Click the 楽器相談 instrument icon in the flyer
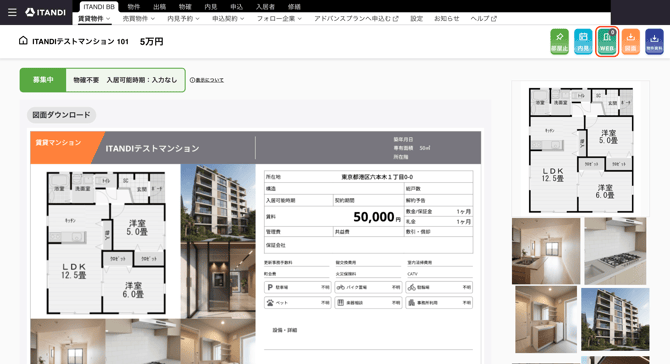Viewport: 670px width, 364px height. coord(341,302)
